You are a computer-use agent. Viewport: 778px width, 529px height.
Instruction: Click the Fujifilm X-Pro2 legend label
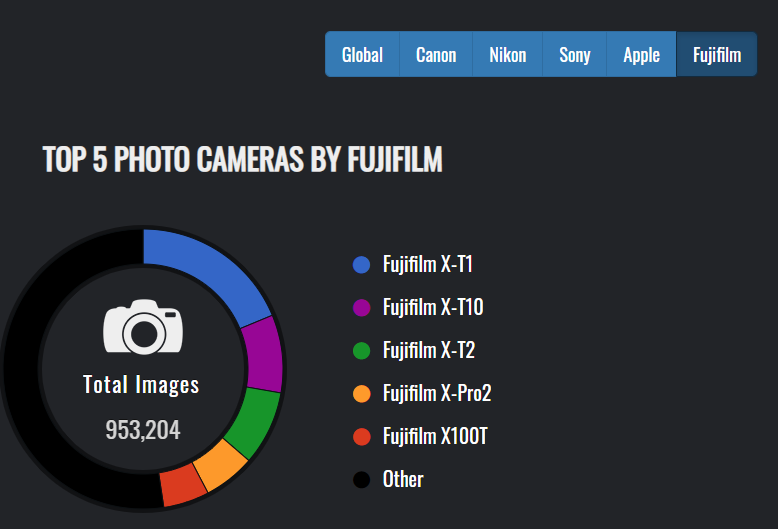[437, 394]
